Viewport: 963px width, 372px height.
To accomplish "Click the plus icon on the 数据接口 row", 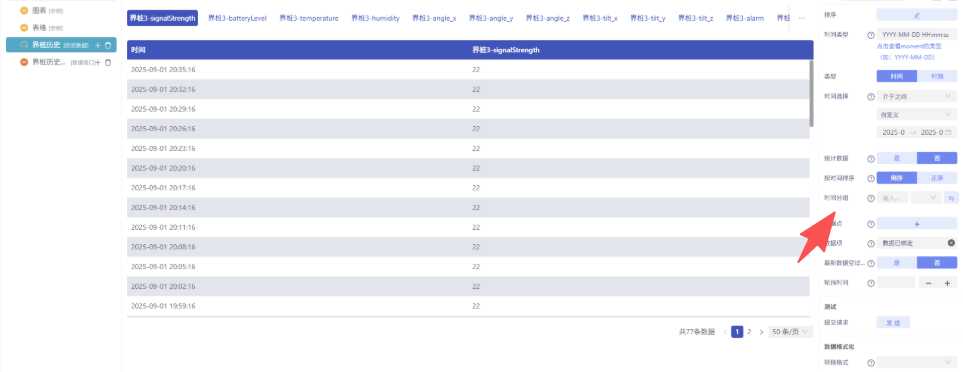I will pyautogui.click(x=98, y=62).
